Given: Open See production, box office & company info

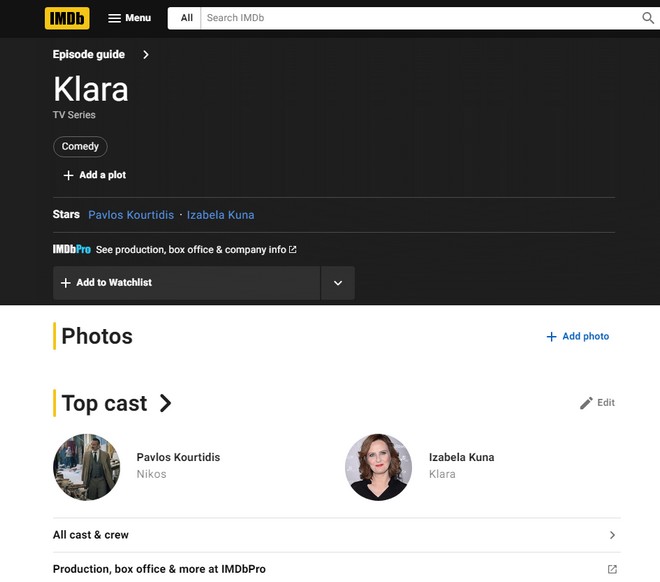Looking at the screenshot, I should click(195, 250).
